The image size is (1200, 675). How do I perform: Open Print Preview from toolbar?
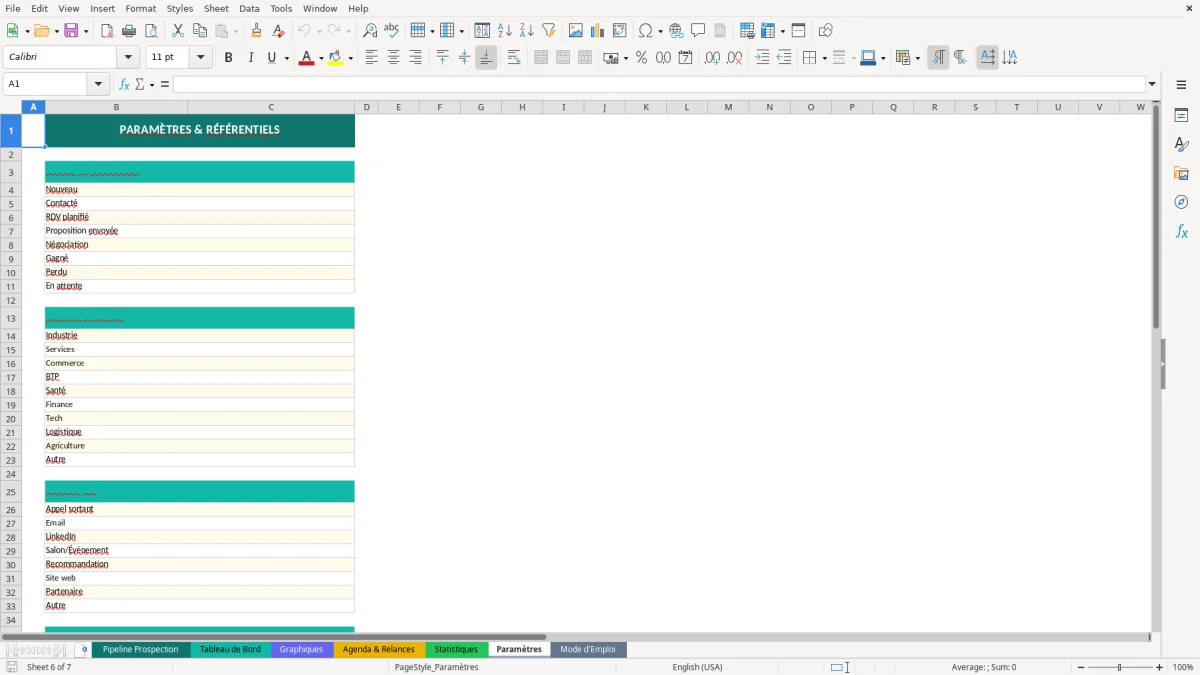[151, 31]
